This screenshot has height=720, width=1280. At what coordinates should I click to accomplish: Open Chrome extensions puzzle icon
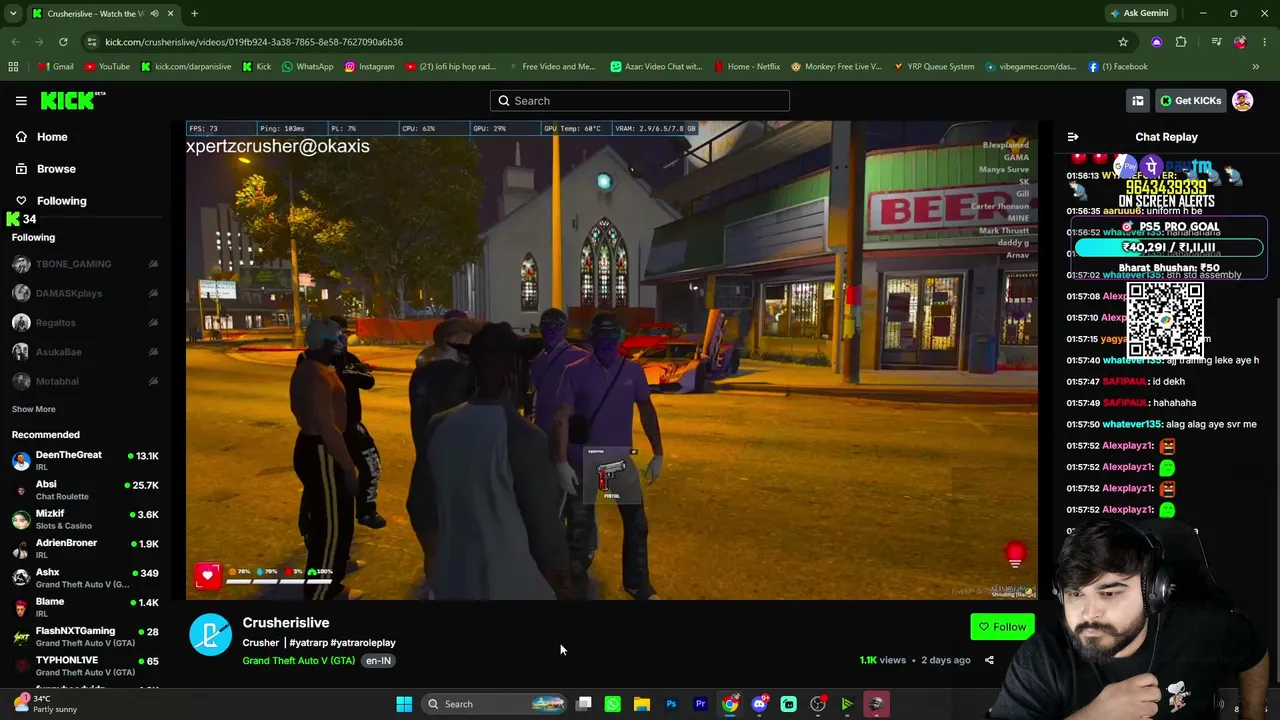click(x=1181, y=42)
